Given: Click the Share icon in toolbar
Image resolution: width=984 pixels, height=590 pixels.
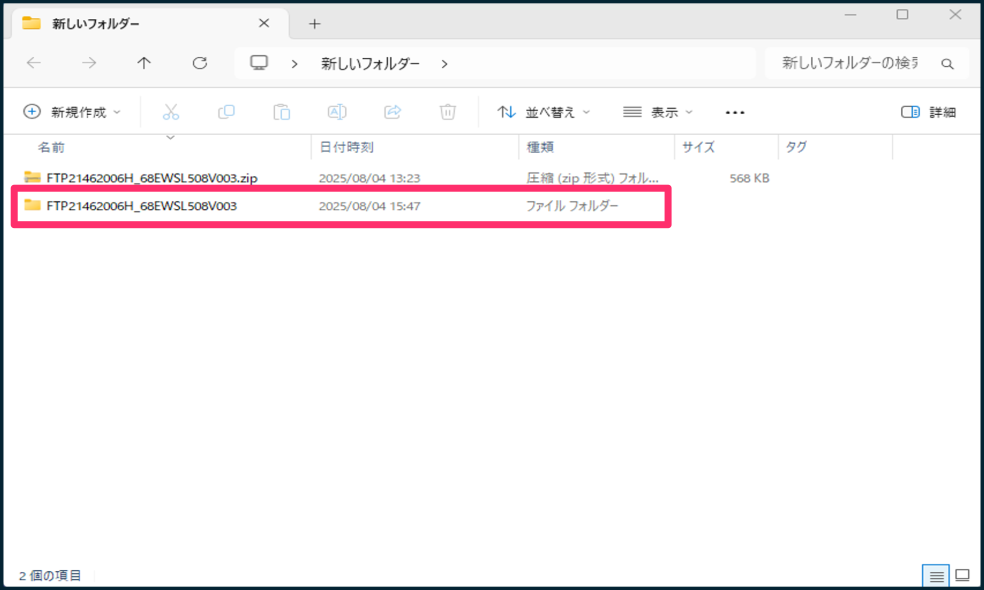Looking at the screenshot, I should tap(393, 112).
